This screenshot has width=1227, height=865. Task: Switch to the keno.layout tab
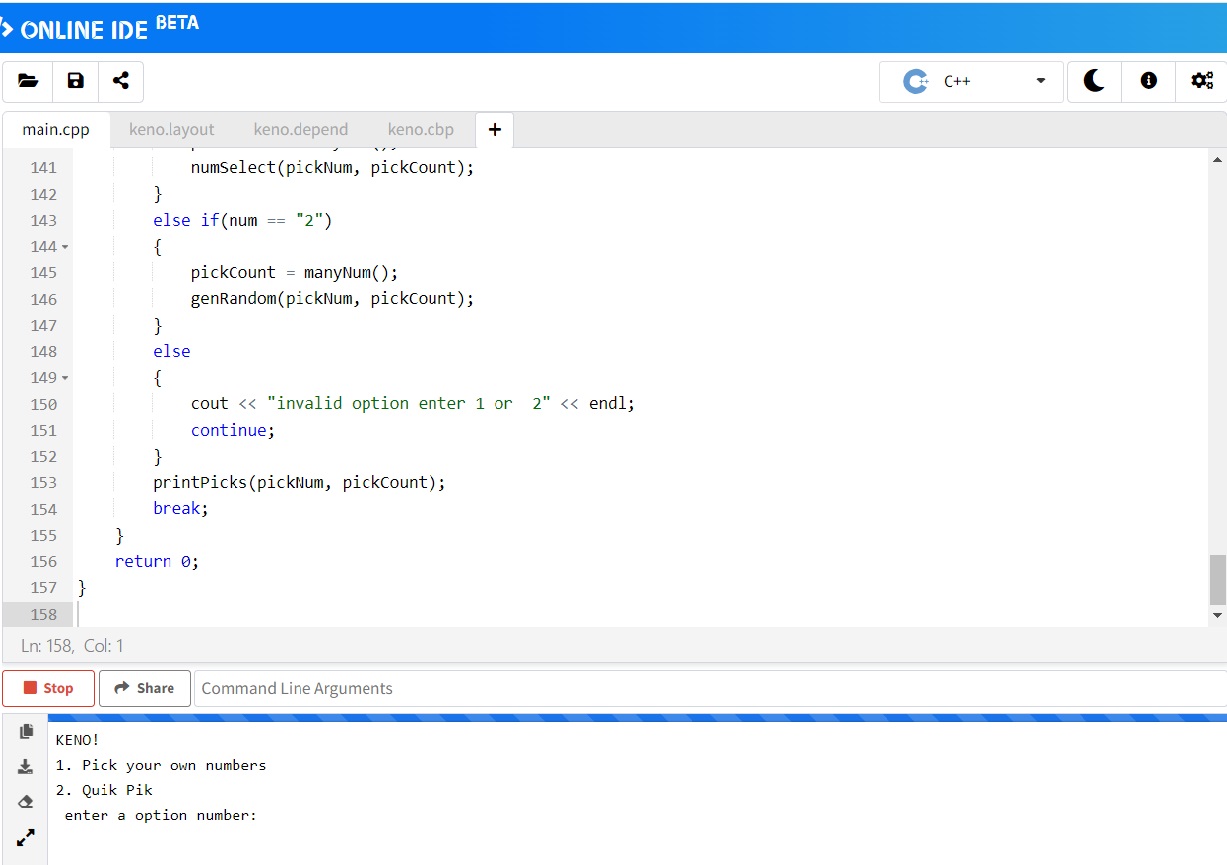click(171, 129)
